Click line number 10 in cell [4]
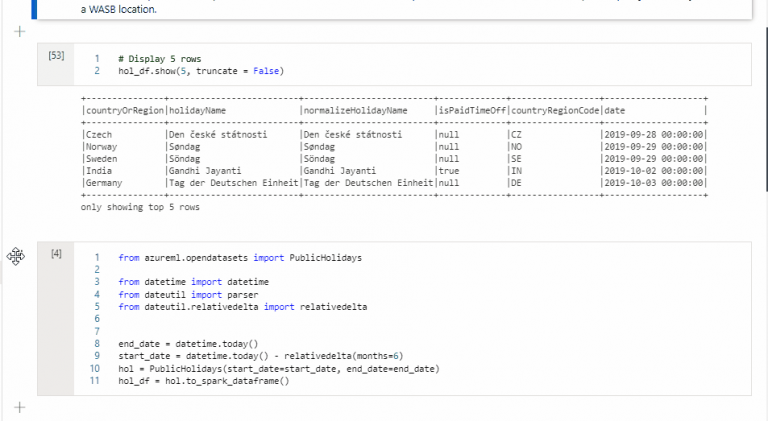The width and height of the screenshot is (768, 421). coord(95,368)
